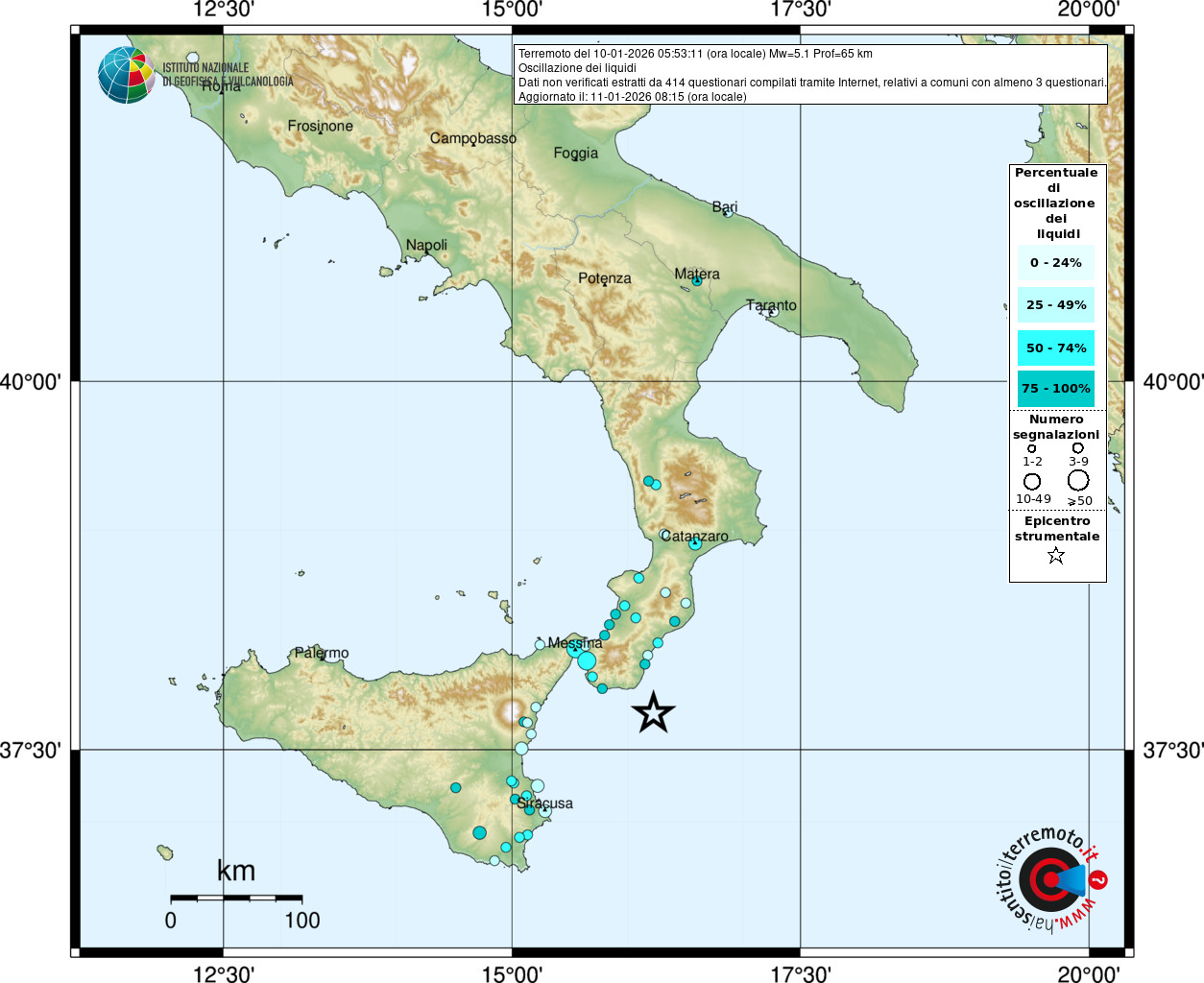Click the Messina city label
Viewport: 1204px width, 983px height.
tap(575, 643)
